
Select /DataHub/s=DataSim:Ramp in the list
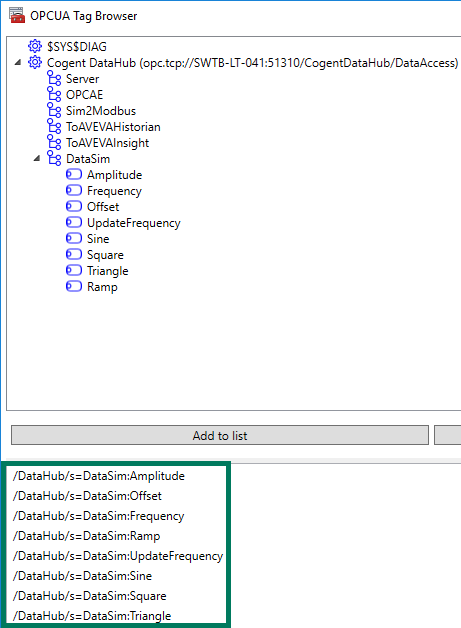pyautogui.click(x=86, y=536)
